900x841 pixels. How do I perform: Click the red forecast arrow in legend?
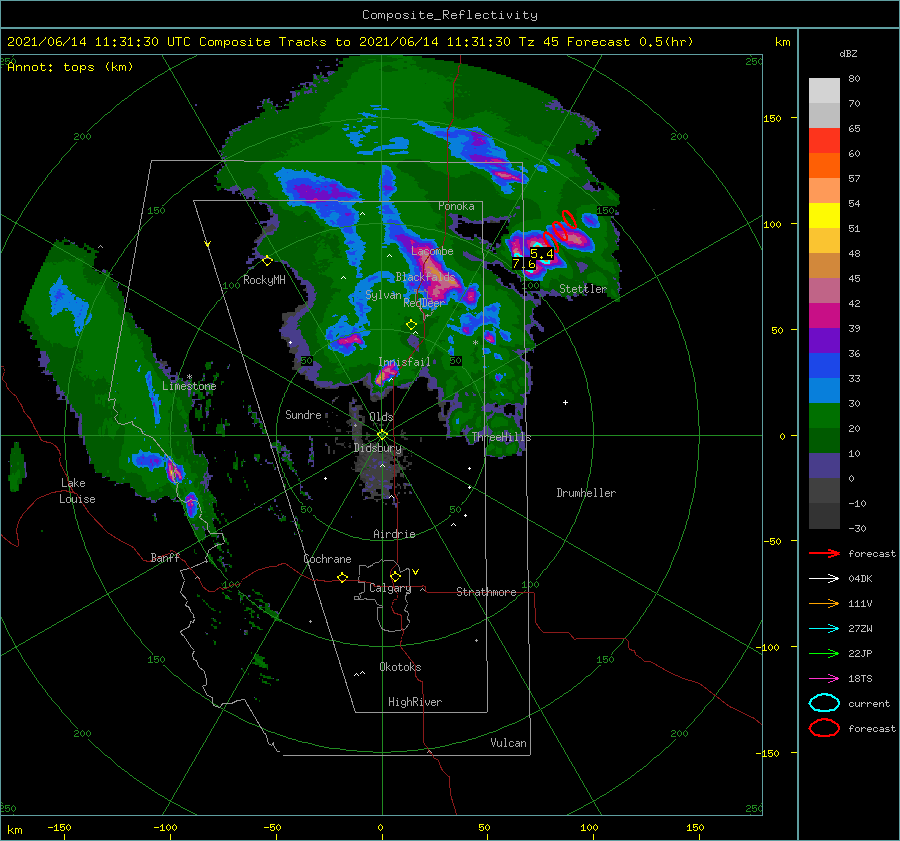point(824,553)
